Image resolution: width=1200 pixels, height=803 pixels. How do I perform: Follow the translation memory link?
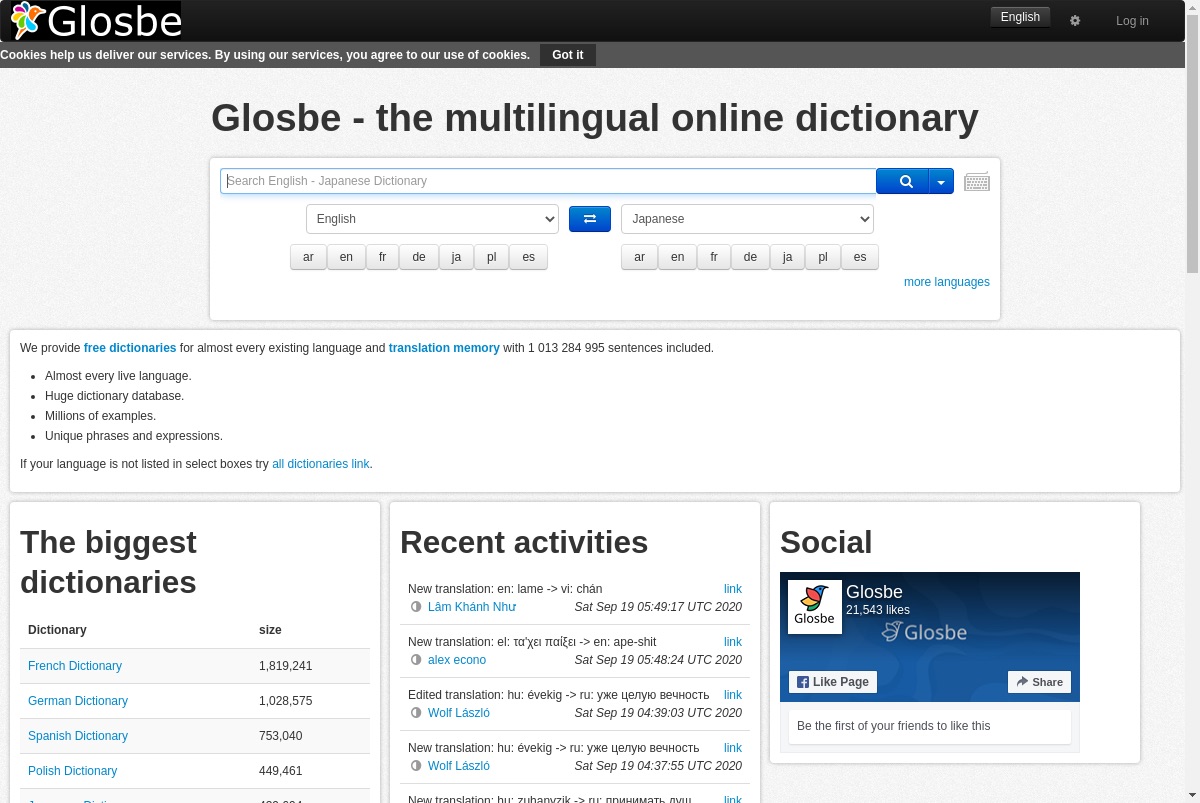pos(444,348)
